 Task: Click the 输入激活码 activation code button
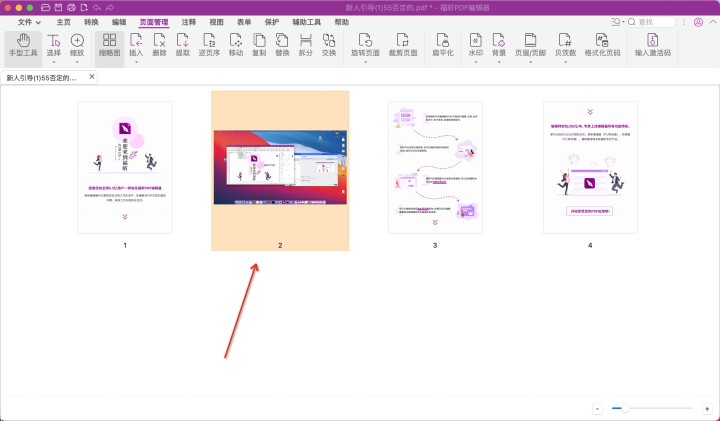pos(652,45)
